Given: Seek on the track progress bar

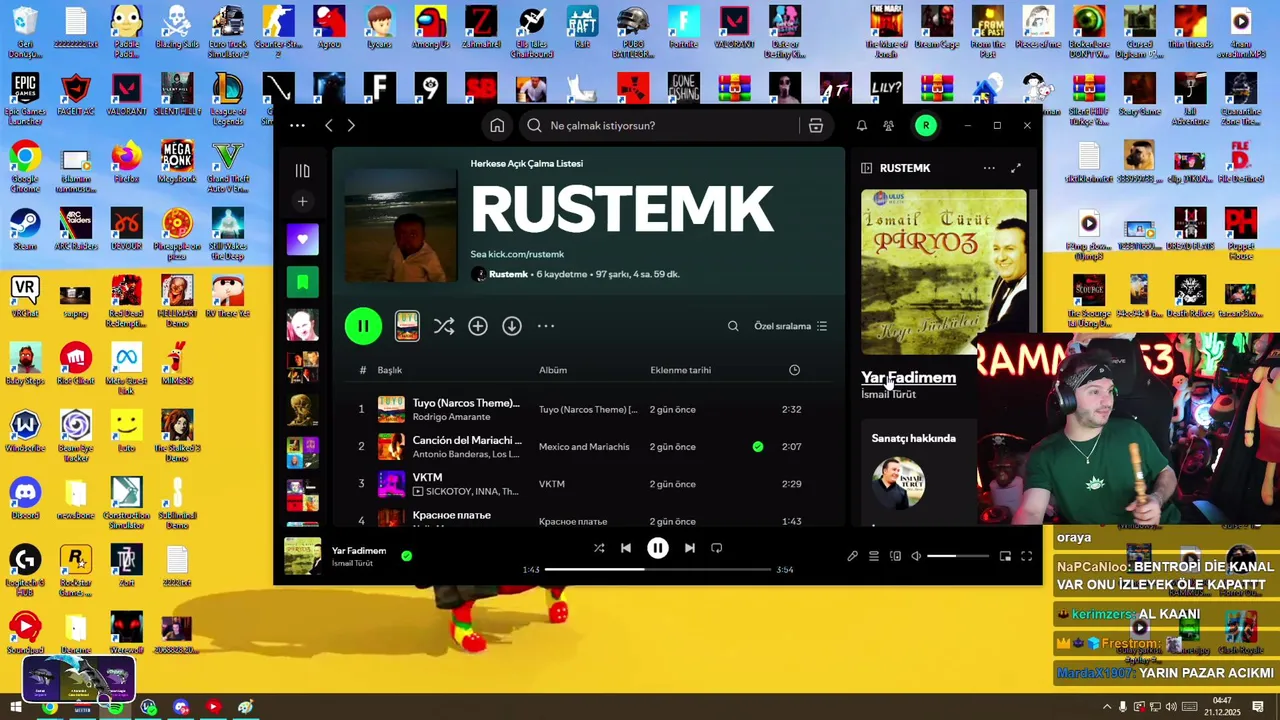Looking at the screenshot, I should coord(658,570).
